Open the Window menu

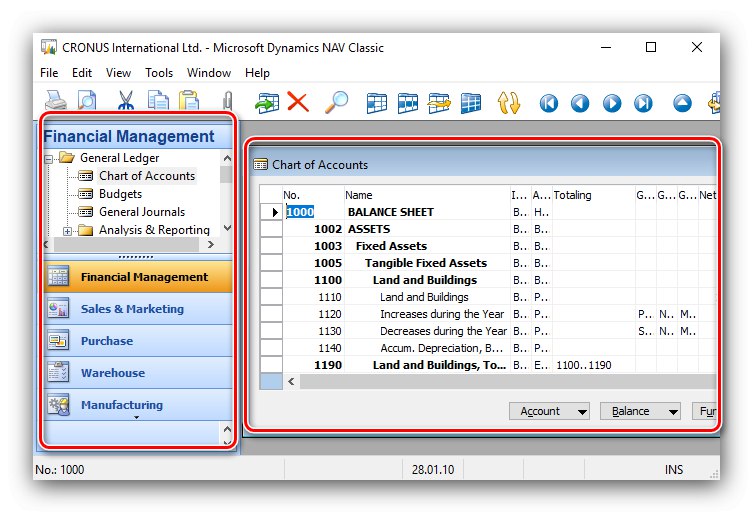tap(209, 73)
